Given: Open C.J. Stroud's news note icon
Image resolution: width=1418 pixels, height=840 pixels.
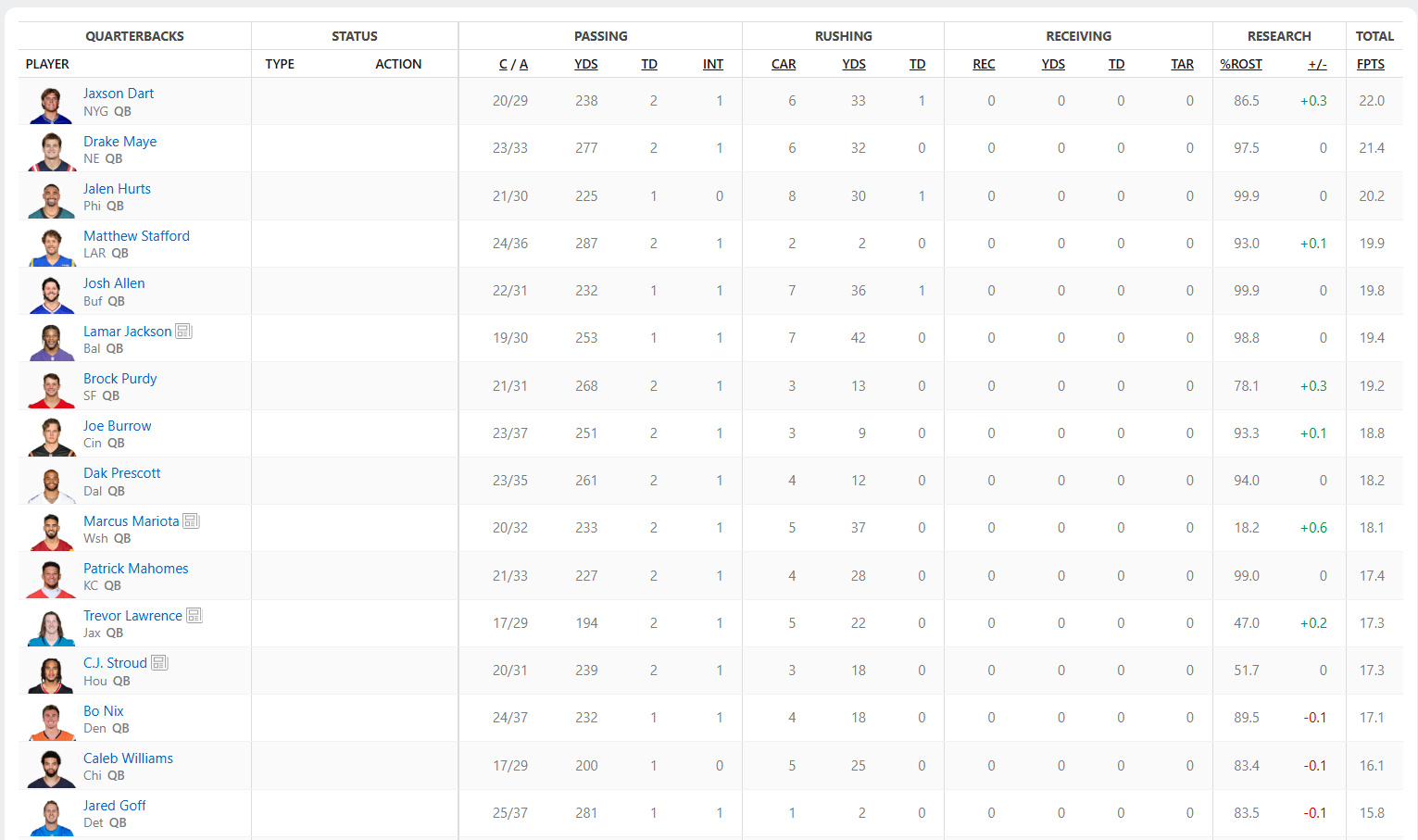Looking at the screenshot, I should click(159, 662).
